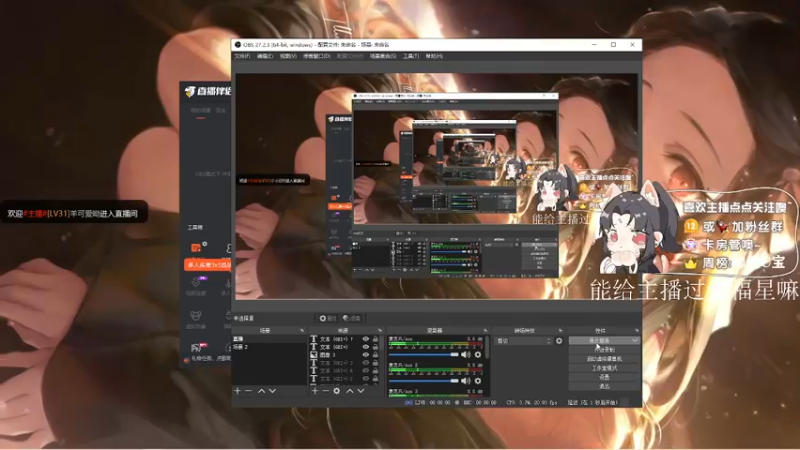Pop out the 混音器 dock using its header icon

click(485, 331)
